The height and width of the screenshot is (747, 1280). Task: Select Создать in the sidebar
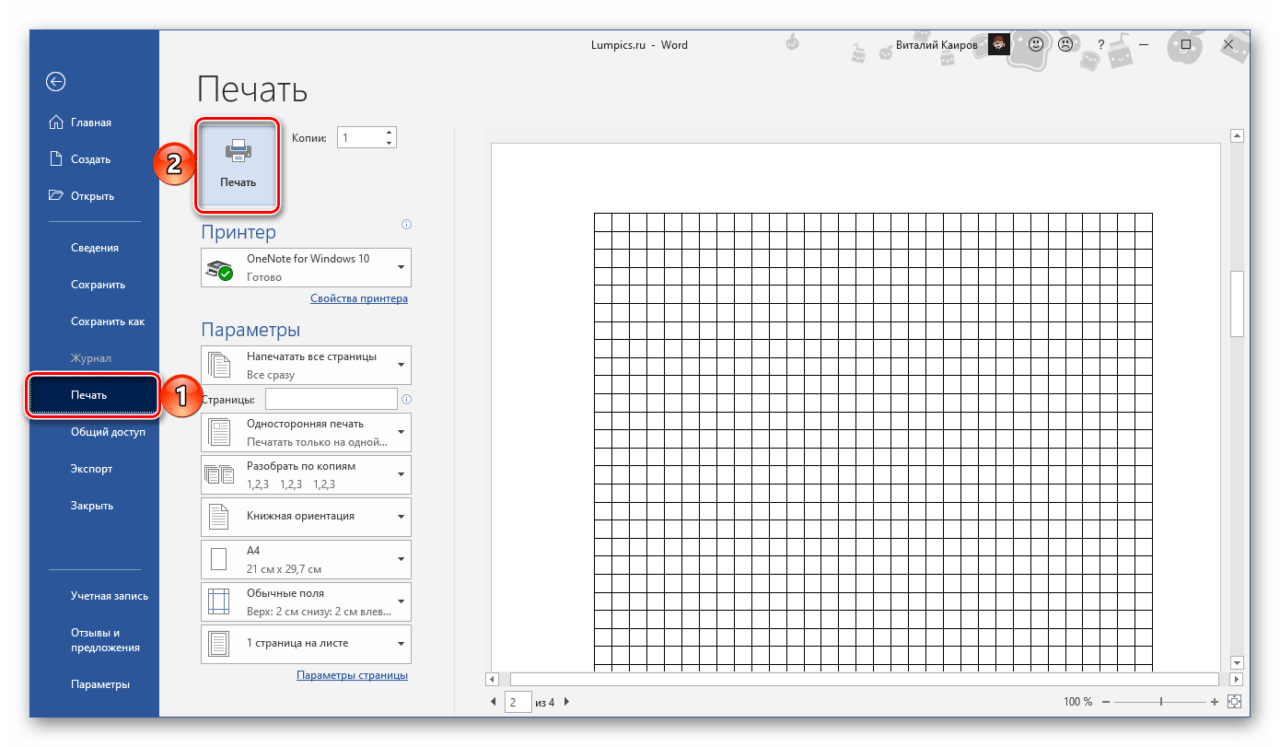point(80,159)
